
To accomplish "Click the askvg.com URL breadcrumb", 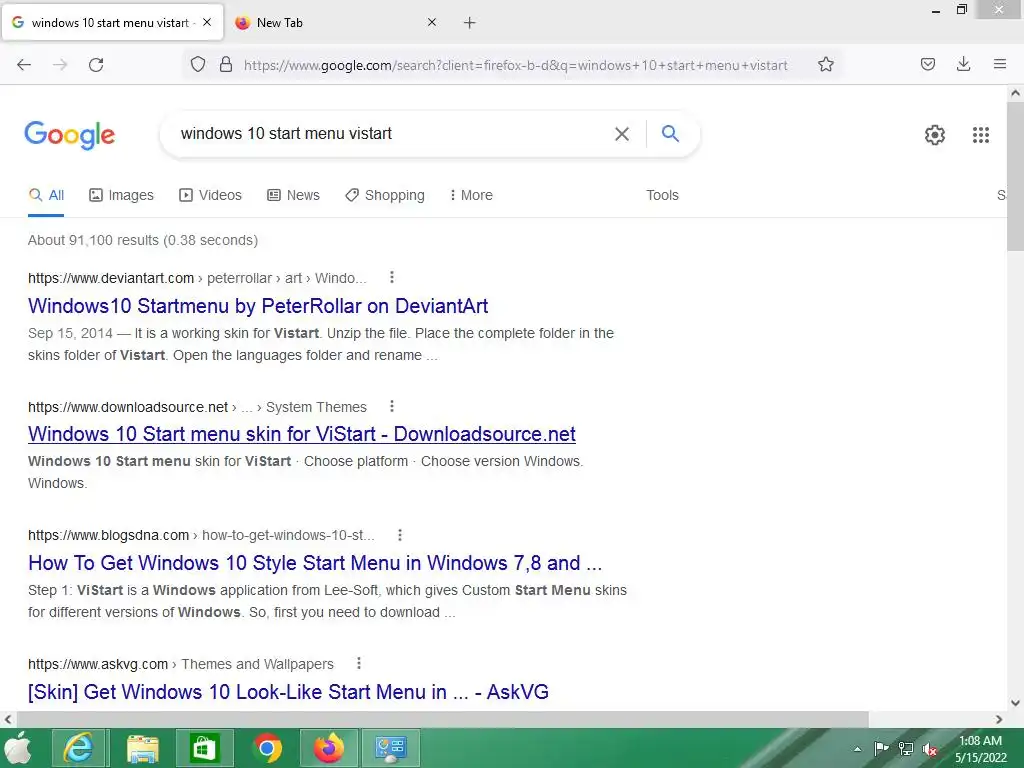I will [181, 664].
